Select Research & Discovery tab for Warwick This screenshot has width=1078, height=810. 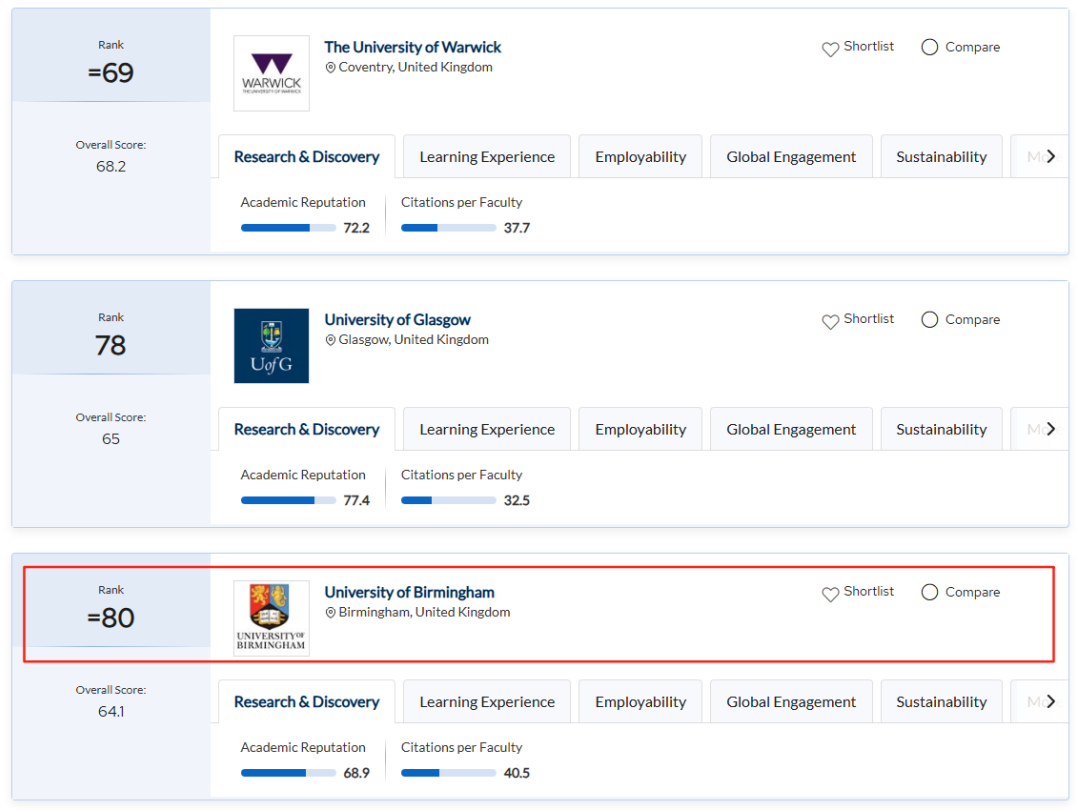307,157
